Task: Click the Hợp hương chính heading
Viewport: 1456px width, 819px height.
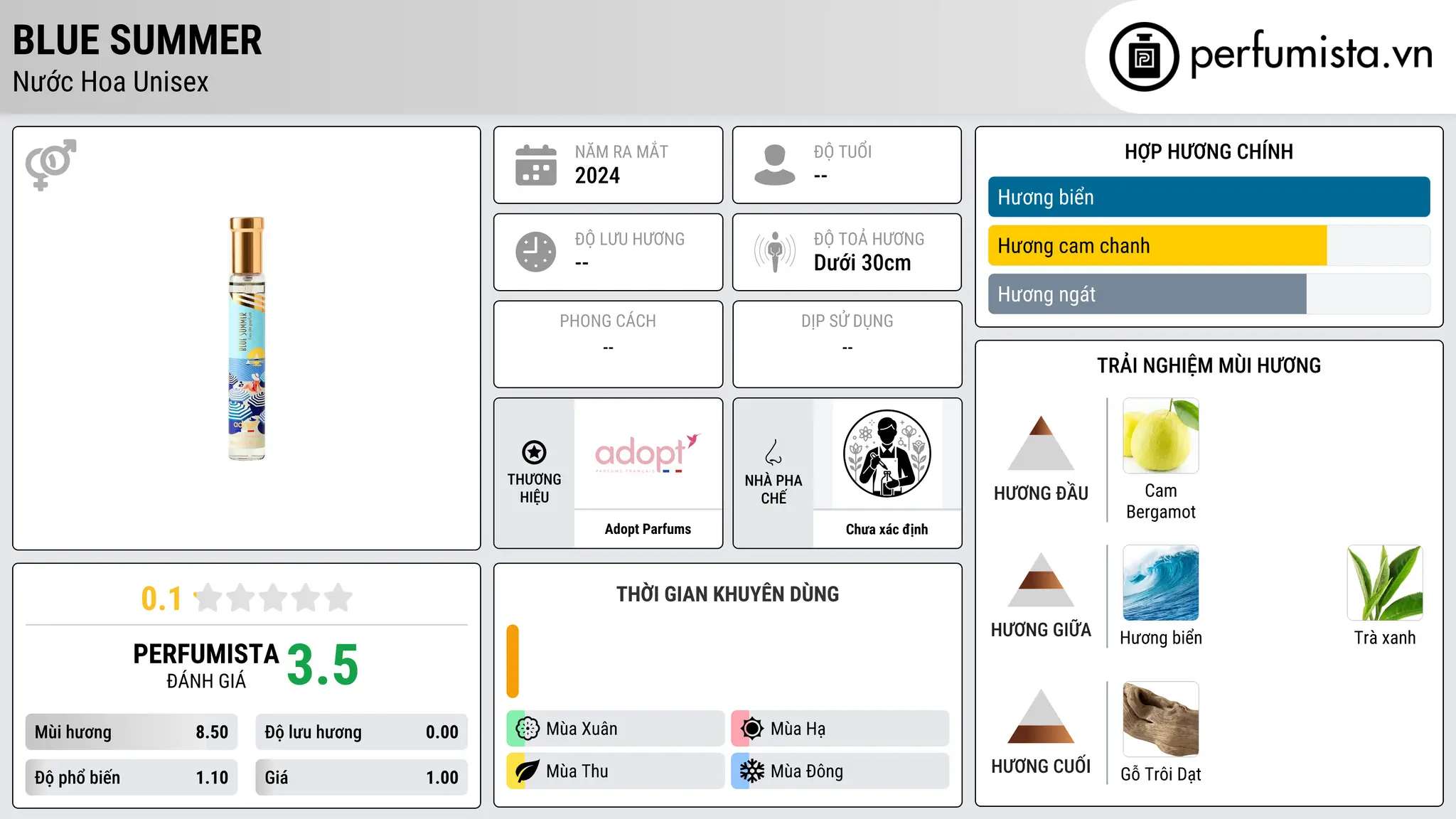Action: (1209, 151)
